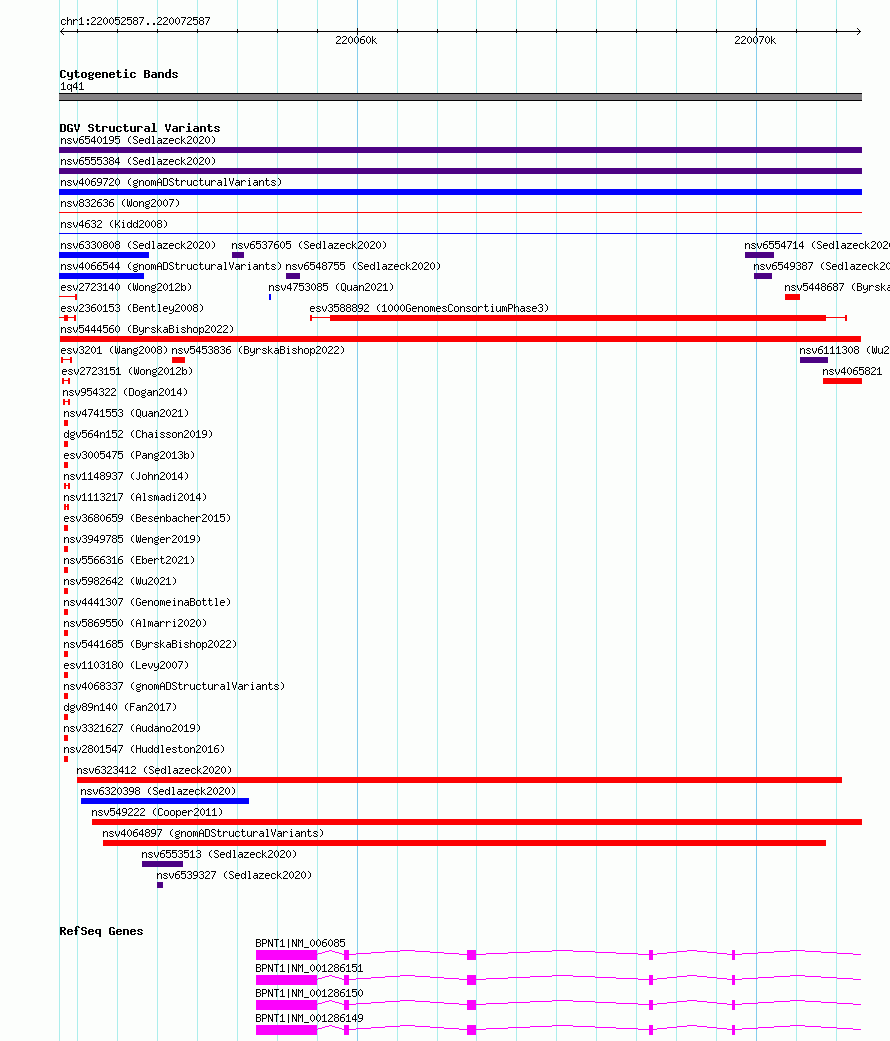Open the nsv5441685 (ByrskaBishop2022) label
Image resolution: width=890 pixels, height=1041 pixels.
(x=150, y=645)
